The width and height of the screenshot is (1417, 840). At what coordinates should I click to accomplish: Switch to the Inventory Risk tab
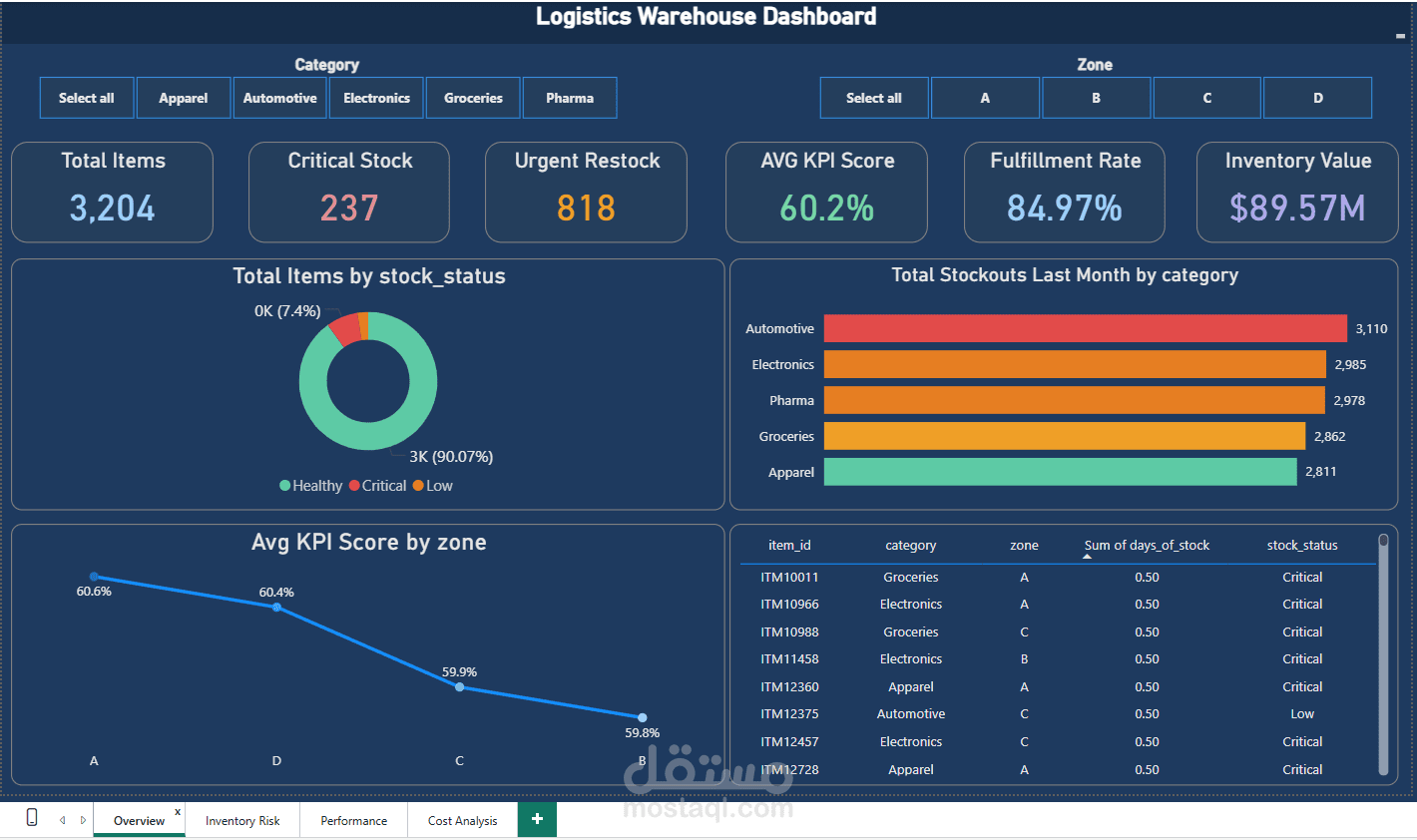pos(242,819)
